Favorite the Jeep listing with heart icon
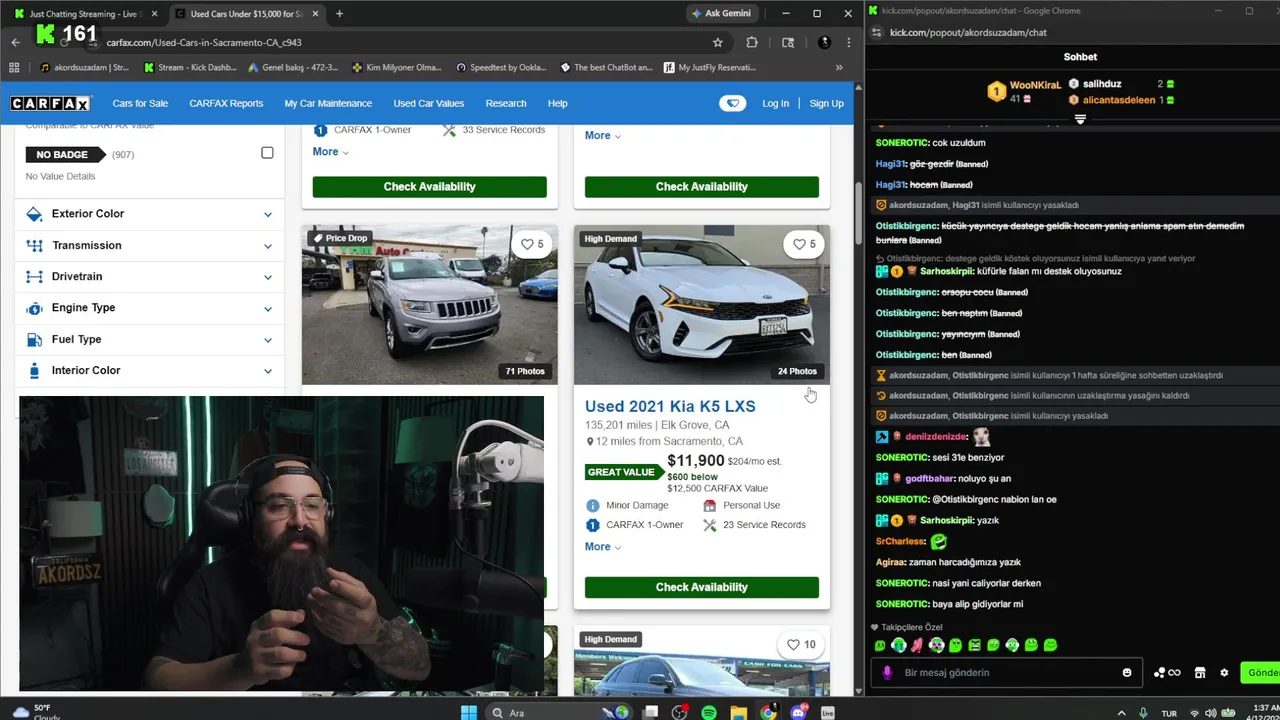The height and width of the screenshot is (720, 1280). tap(532, 244)
